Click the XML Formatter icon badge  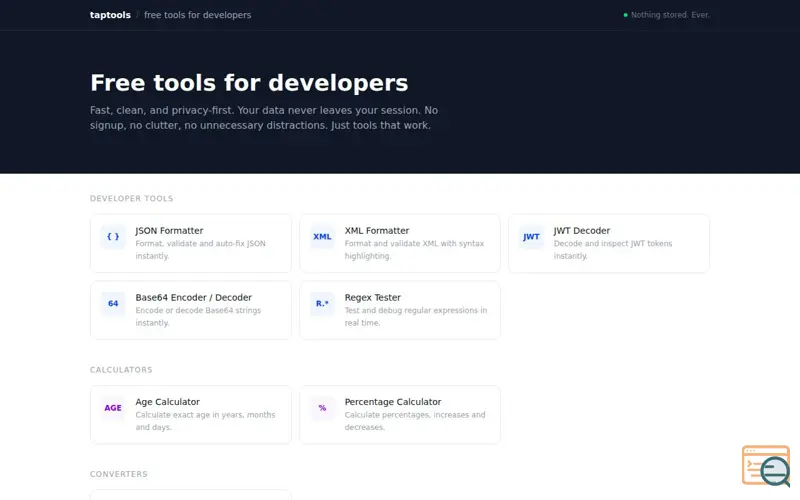[322, 237]
